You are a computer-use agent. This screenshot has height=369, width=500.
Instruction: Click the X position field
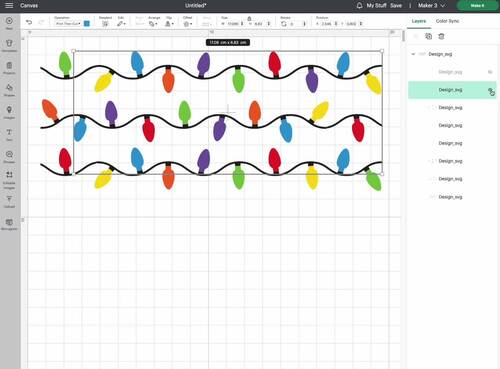pyautogui.click(x=327, y=24)
